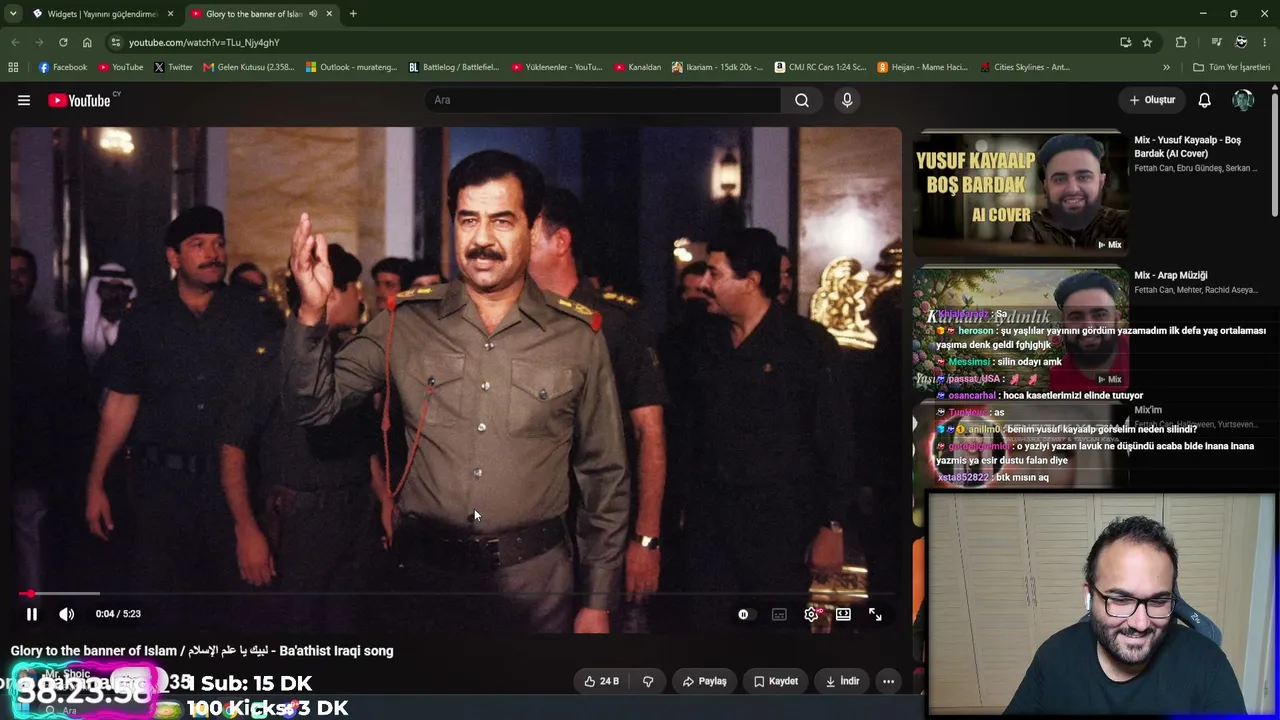Viewport: 1280px width, 720px height.
Task: Open the Cities Skylines bookmark
Action: pyautogui.click(x=1025, y=67)
